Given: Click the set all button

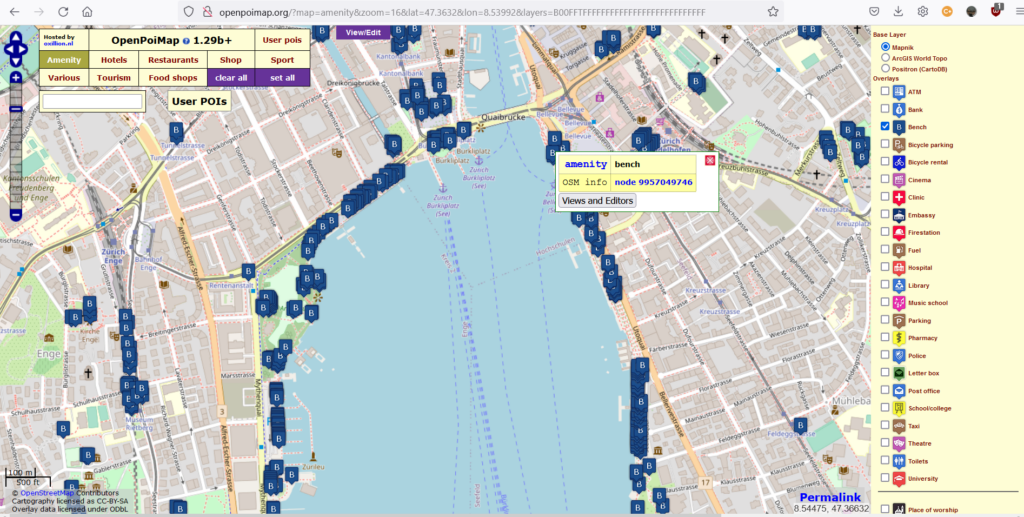Looking at the screenshot, I should [x=282, y=78].
